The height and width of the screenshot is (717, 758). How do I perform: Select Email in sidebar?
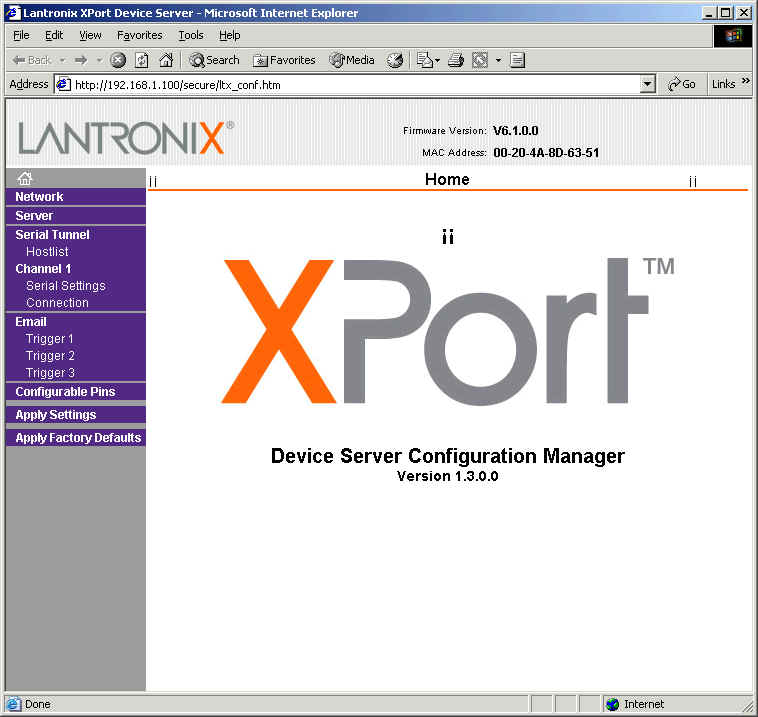tap(30, 322)
